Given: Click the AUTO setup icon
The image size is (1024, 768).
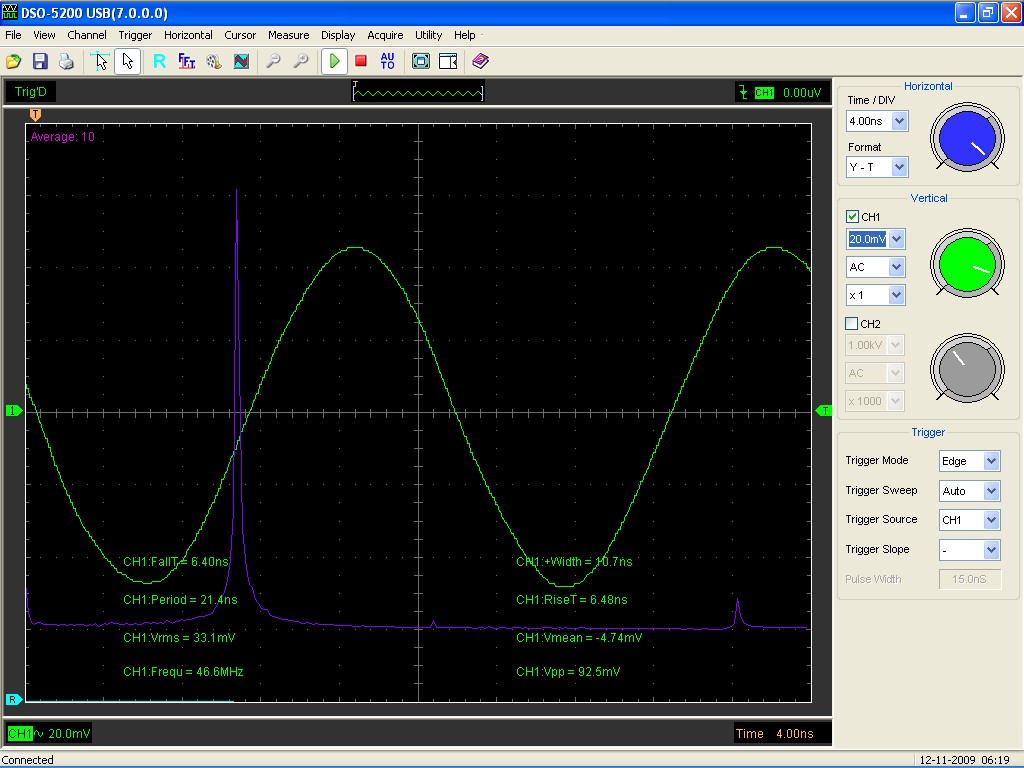Looking at the screenshot, I should click(x=388, y=61).
